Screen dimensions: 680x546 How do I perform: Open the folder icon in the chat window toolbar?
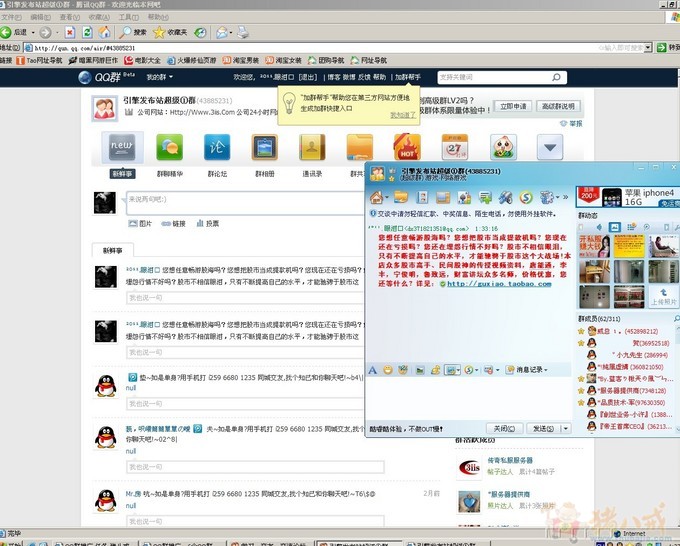pyautogui.click(x=401, y=198)
